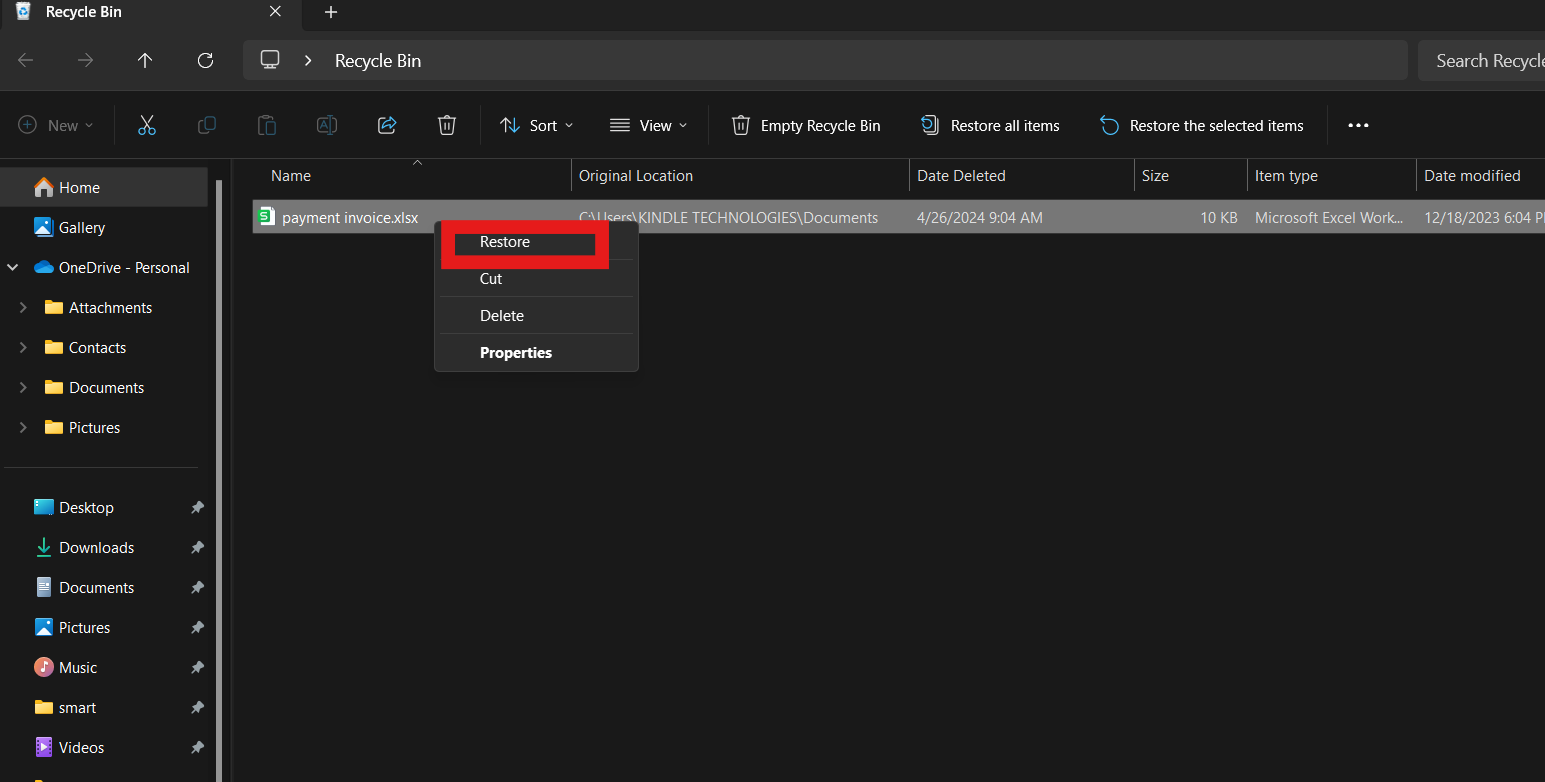Sort by Date modified column header

pyautogui.click(x=1481, y=176)
